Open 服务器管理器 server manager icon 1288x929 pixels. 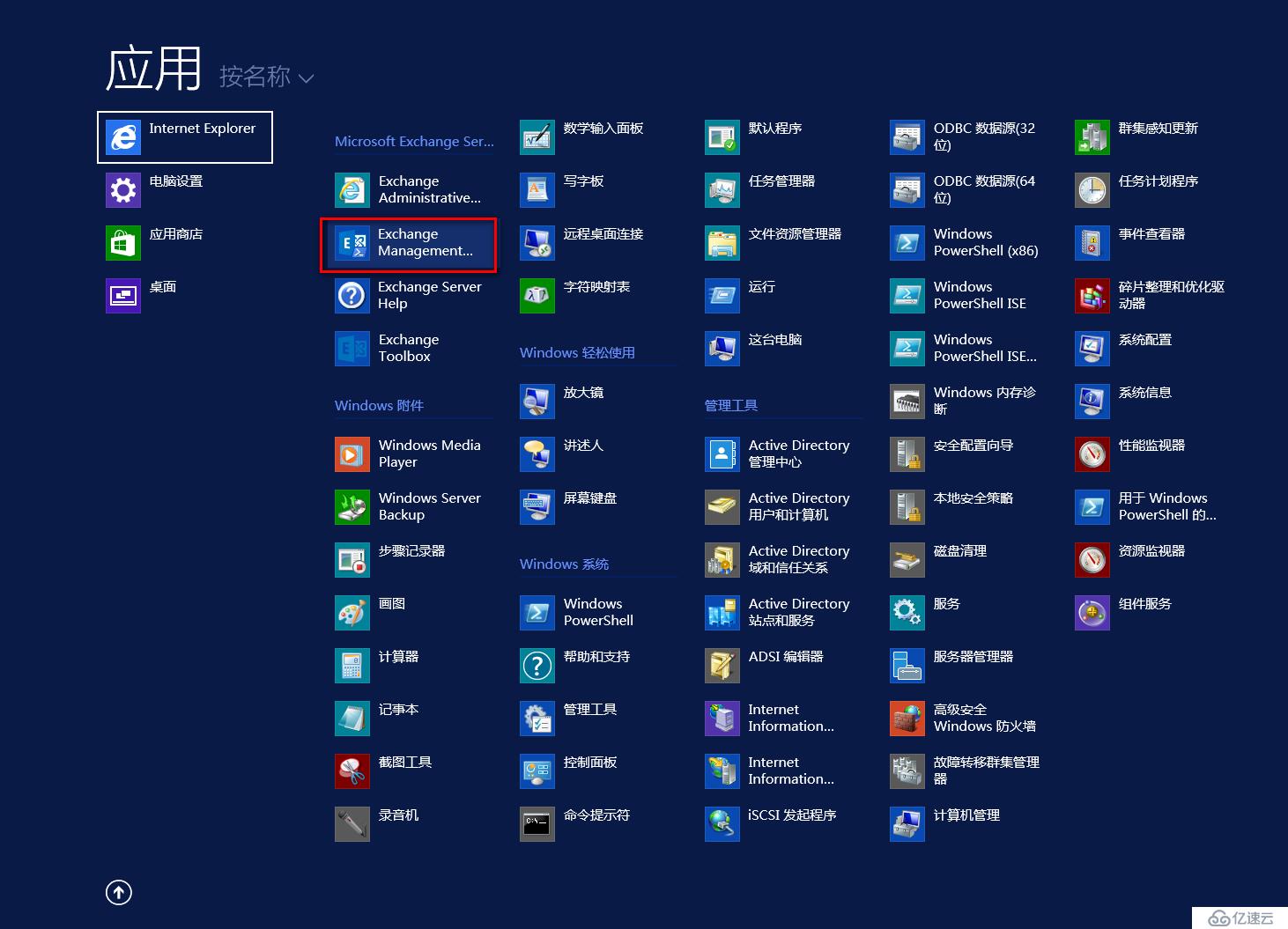[x=907, y=666]
